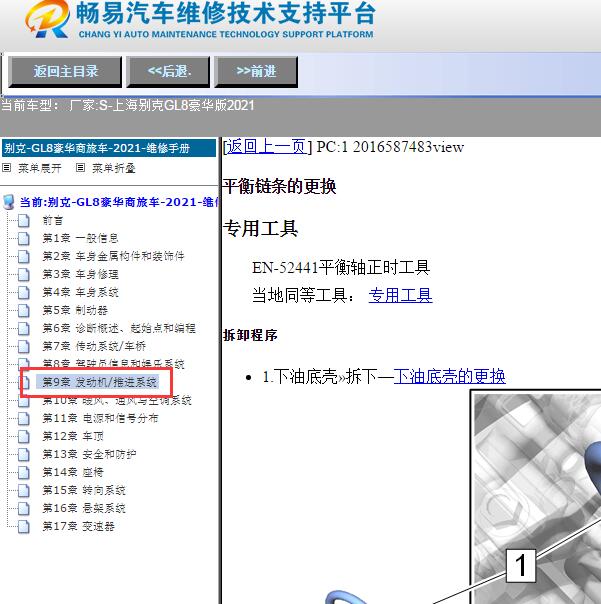Click the page icon beside 第11章
The height and width of the screenshot is (604, 601).
pos(24,419)
